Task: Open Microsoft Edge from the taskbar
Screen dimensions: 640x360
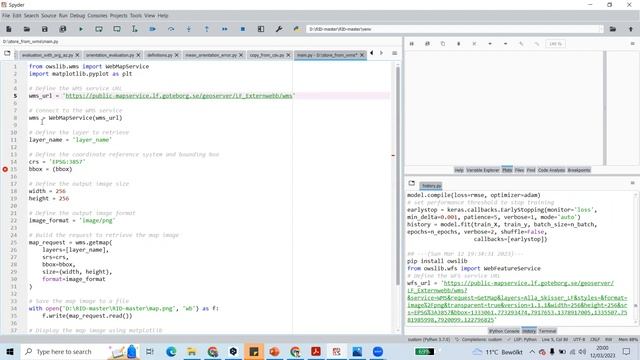Action: [x=171, y=351]
